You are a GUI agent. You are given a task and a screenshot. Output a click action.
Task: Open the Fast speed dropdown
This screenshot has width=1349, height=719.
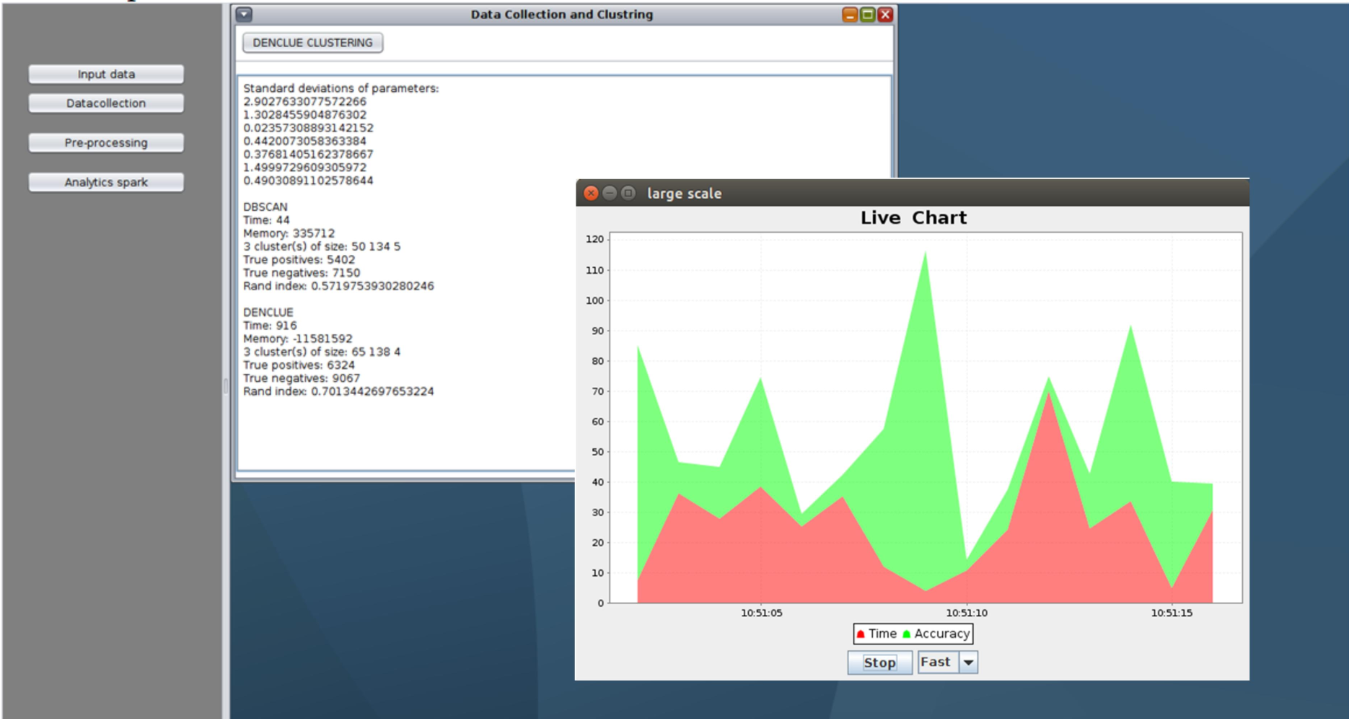[945, 661]
